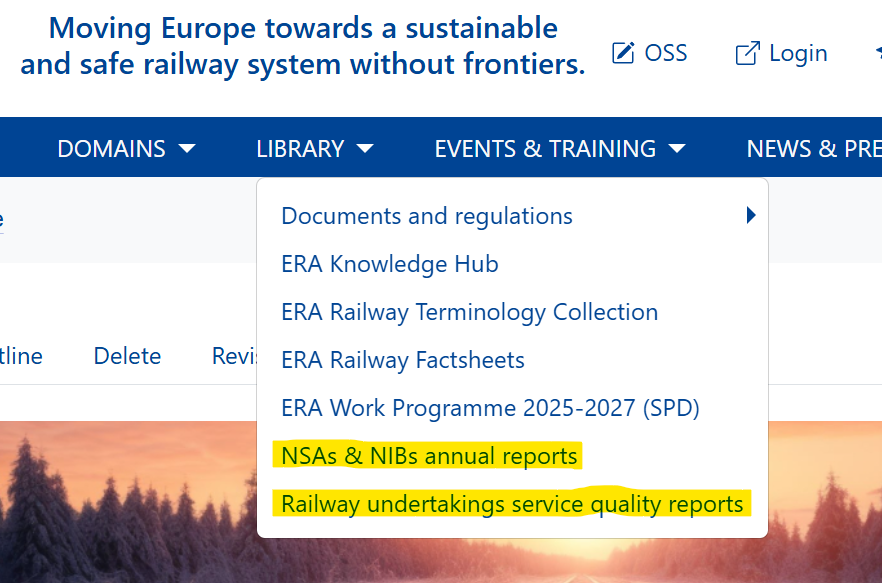Switch to the Delete tab

[x=127, y=356]
